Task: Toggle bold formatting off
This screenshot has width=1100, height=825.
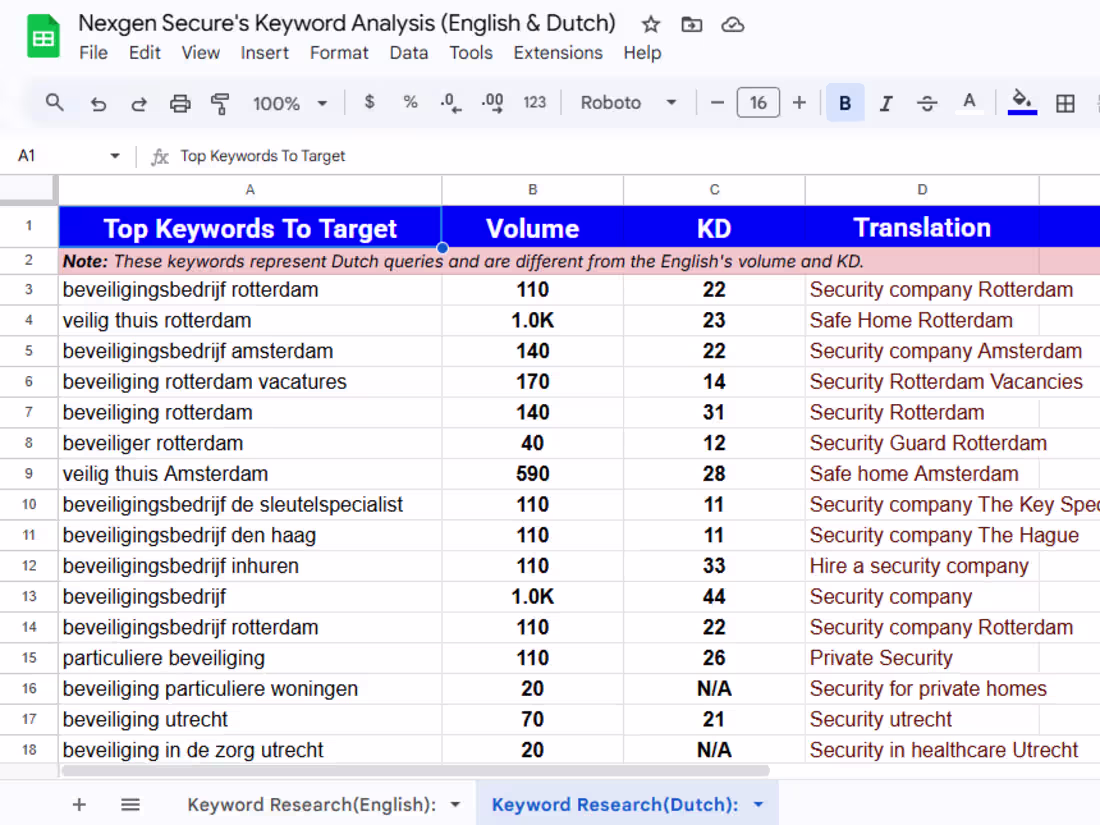Action: coord(845,102)
